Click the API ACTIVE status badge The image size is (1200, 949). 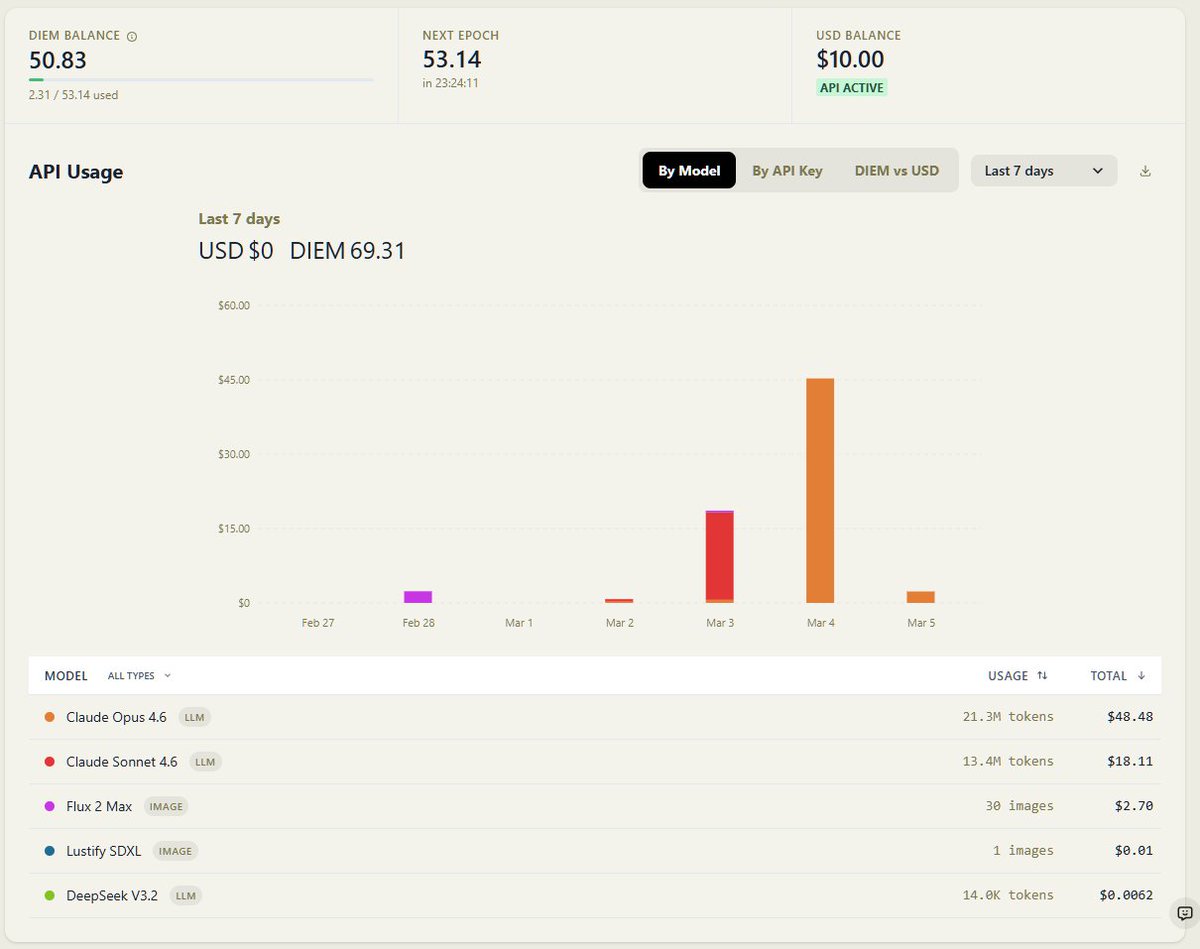[852, 88]
